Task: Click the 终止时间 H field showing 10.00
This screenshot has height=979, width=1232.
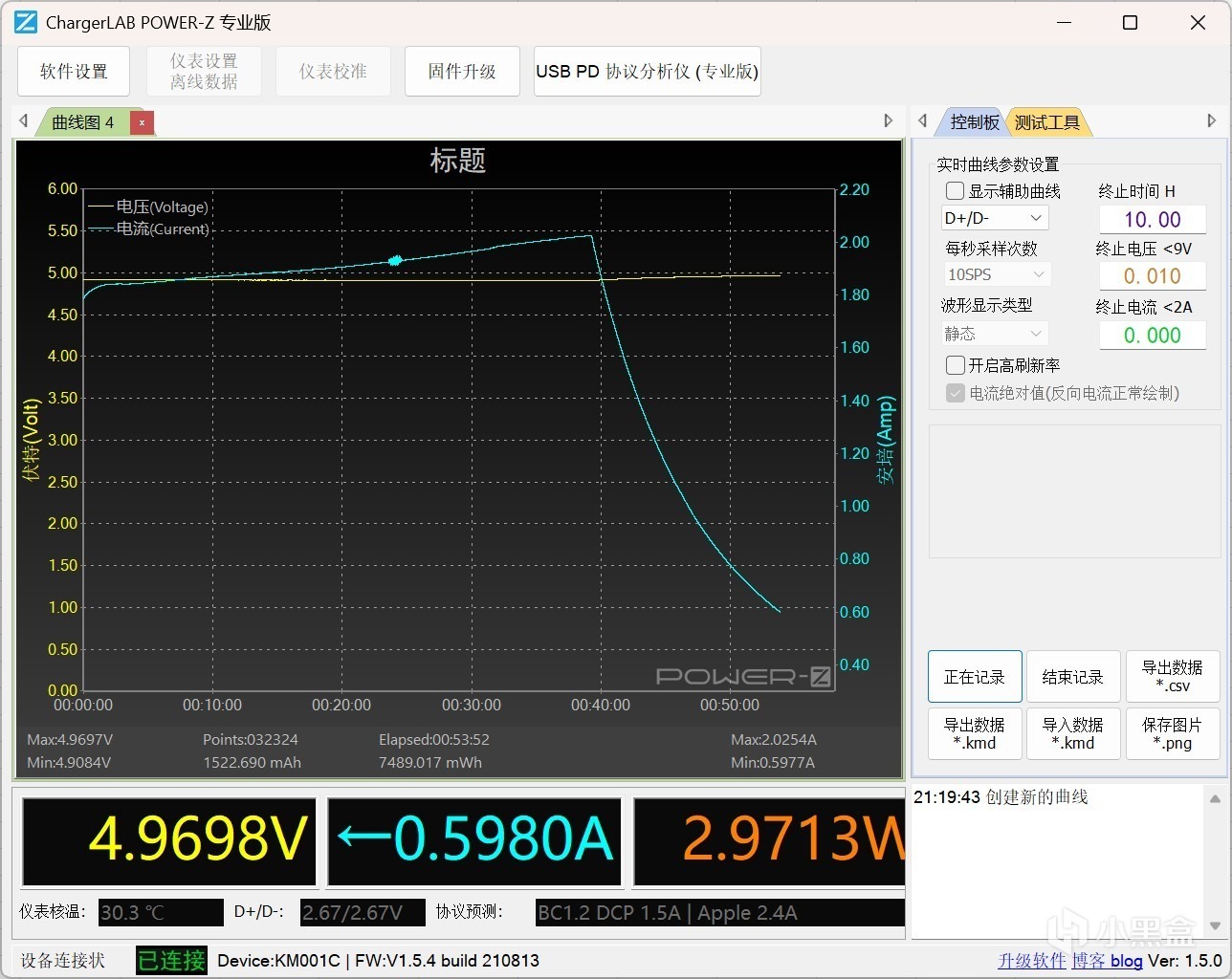Action: 1152,220
